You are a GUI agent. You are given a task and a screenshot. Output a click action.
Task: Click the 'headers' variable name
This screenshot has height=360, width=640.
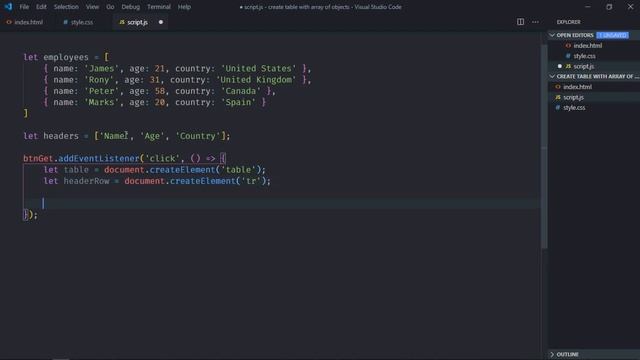point(61,136)
